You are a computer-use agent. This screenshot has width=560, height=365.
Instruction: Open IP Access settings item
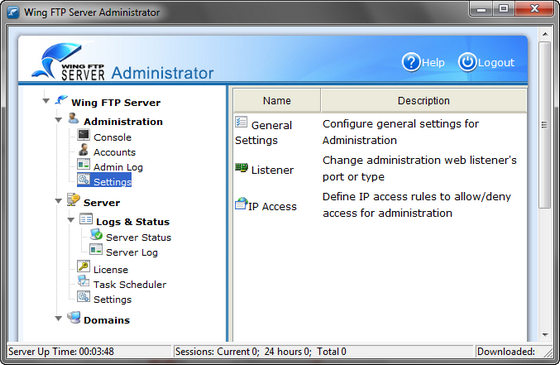point(272,207)
